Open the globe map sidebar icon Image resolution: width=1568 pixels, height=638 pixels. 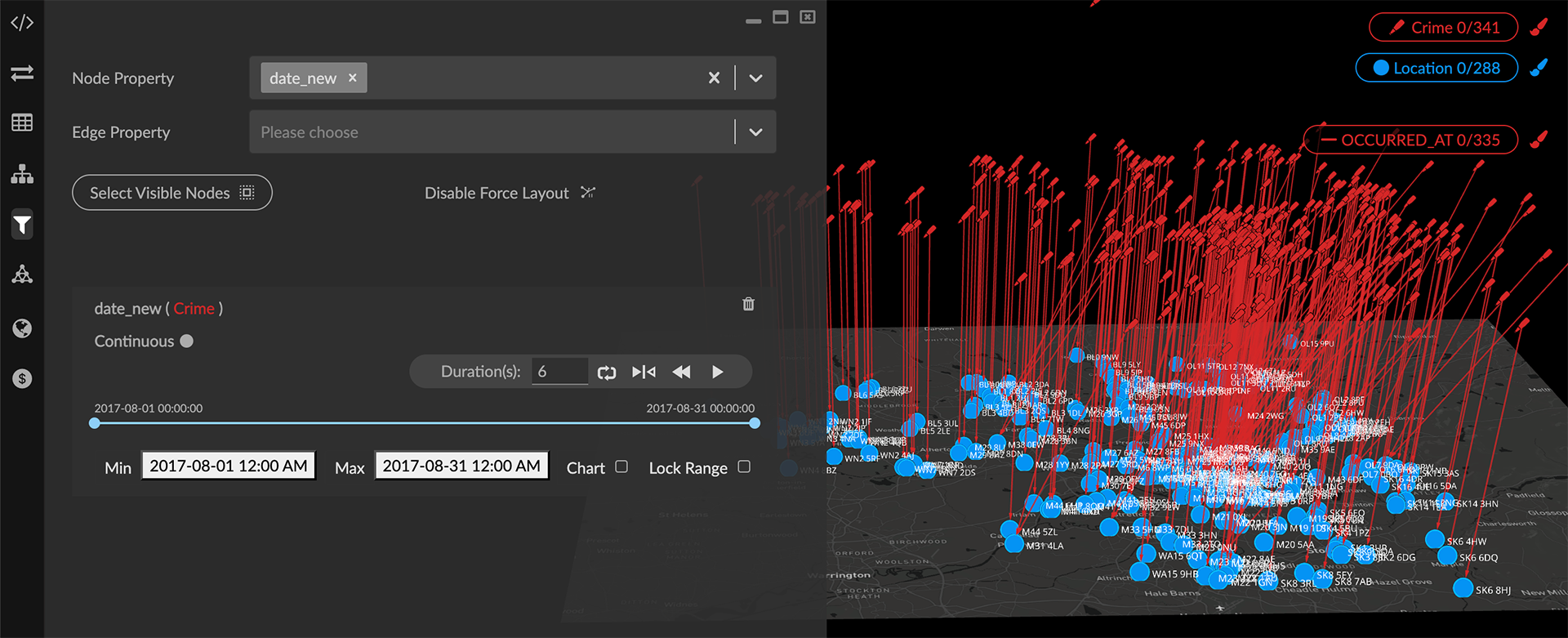[22, 328]
